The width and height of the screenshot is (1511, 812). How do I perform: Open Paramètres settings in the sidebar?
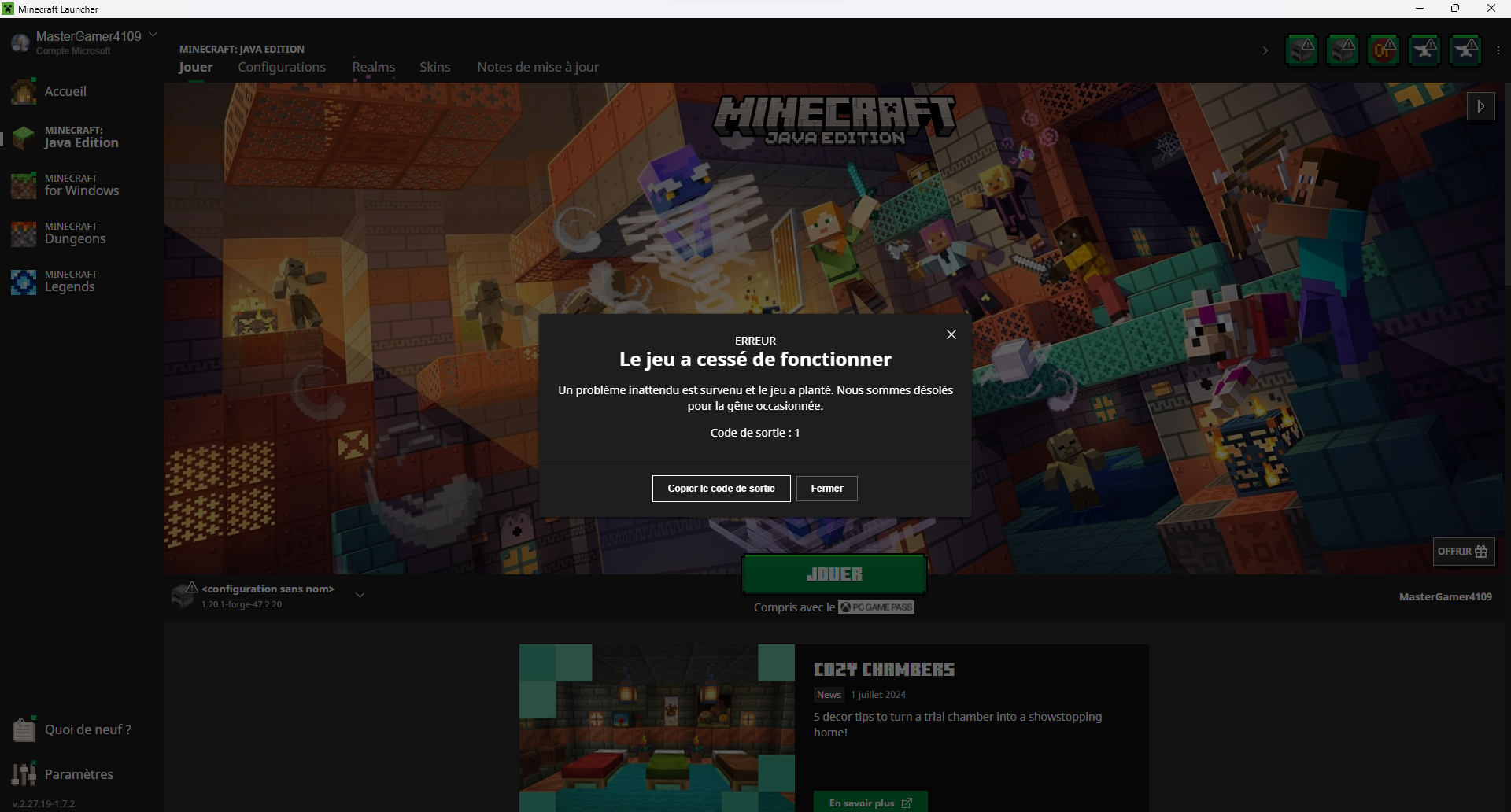[80, 774]
